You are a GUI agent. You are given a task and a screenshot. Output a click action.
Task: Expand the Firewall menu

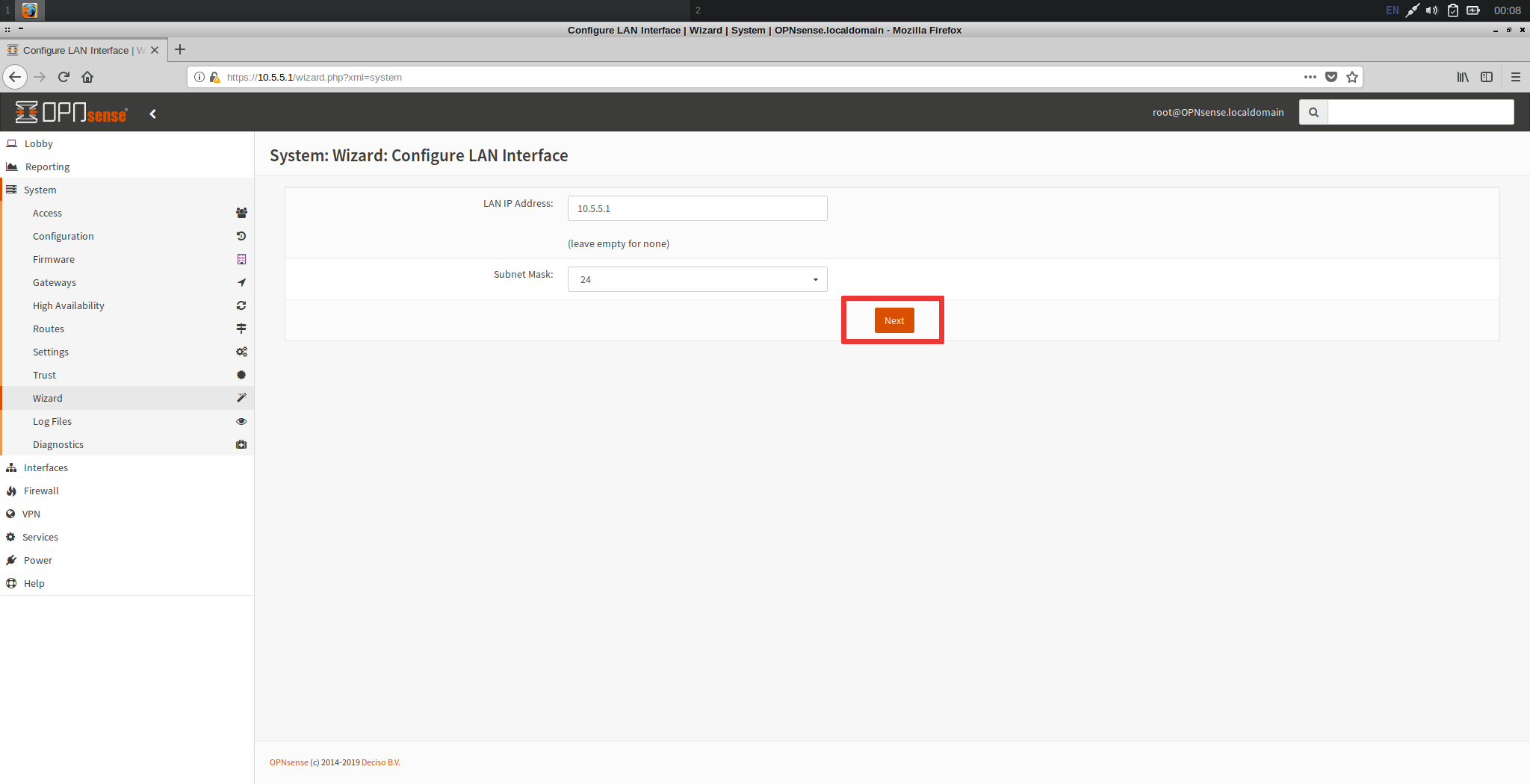(127, 491)
